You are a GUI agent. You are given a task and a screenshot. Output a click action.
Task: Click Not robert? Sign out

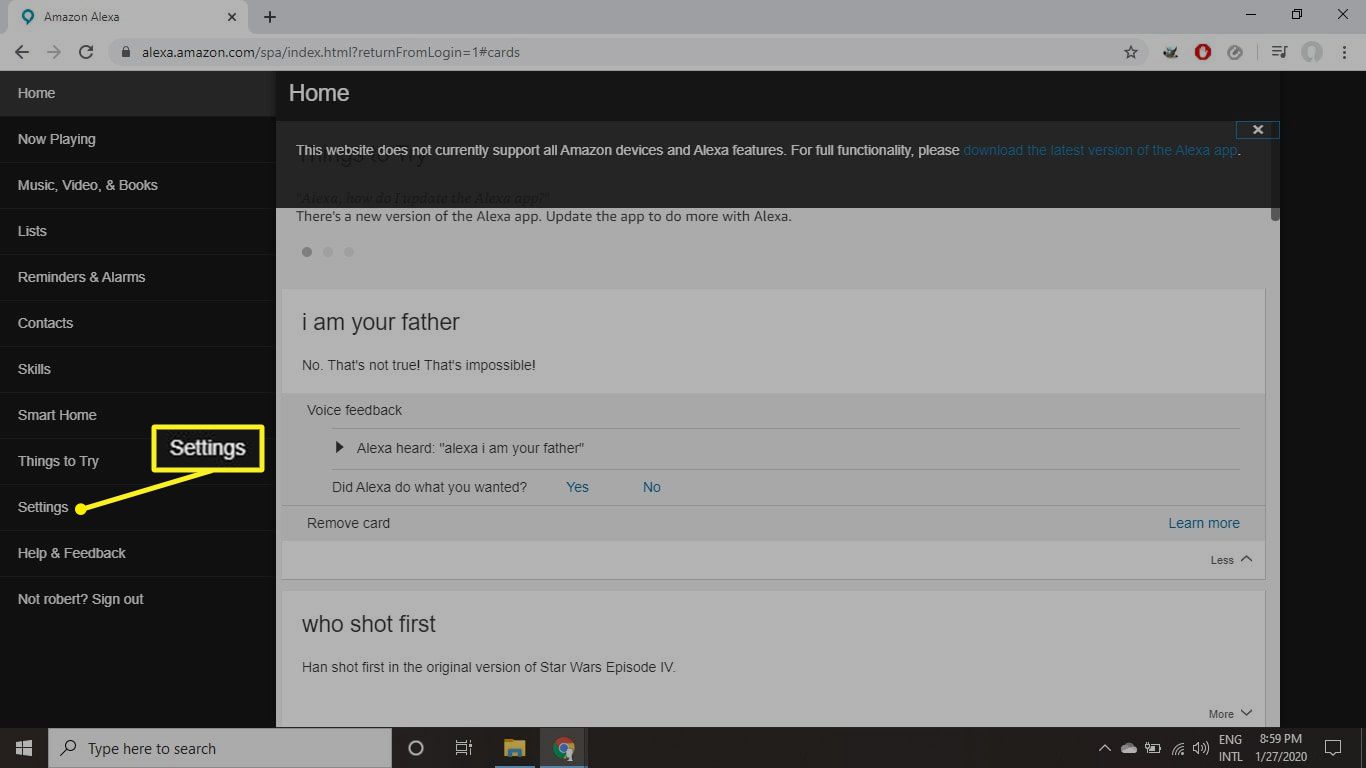(x=137, y=599)
